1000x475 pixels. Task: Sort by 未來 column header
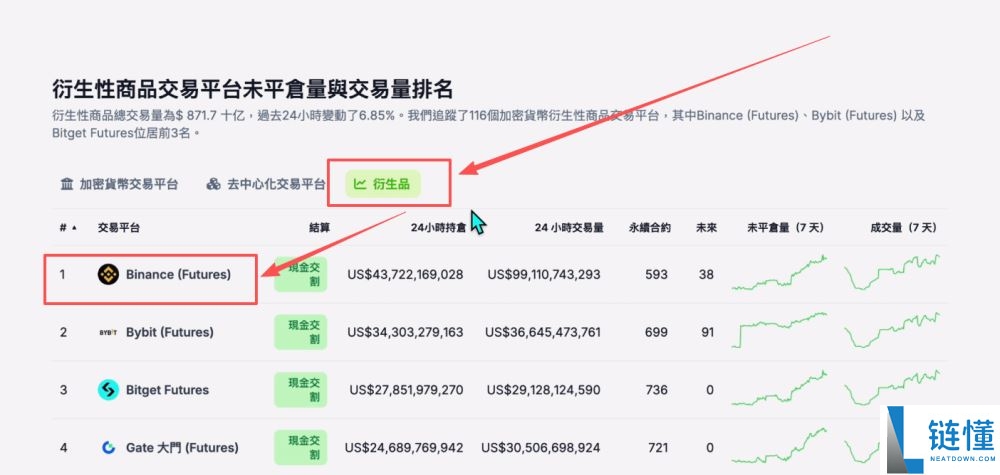coord(706,228)
